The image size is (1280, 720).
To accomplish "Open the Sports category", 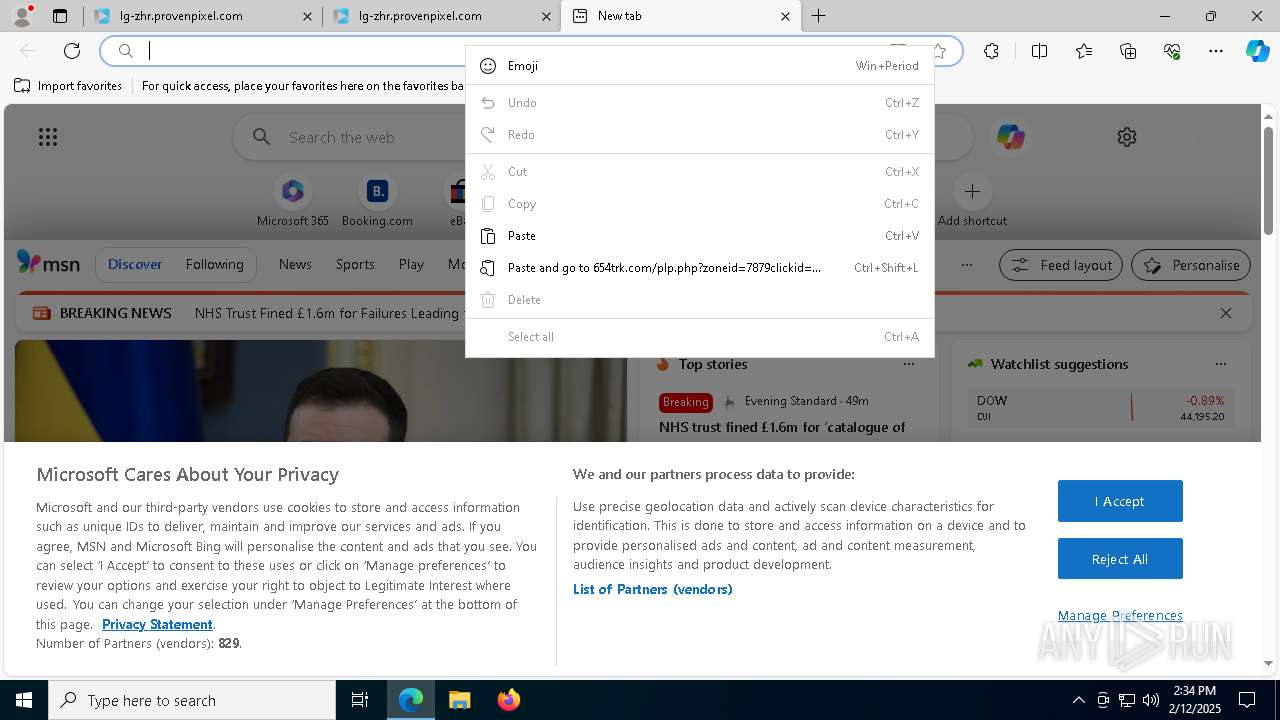I will 355,265.
